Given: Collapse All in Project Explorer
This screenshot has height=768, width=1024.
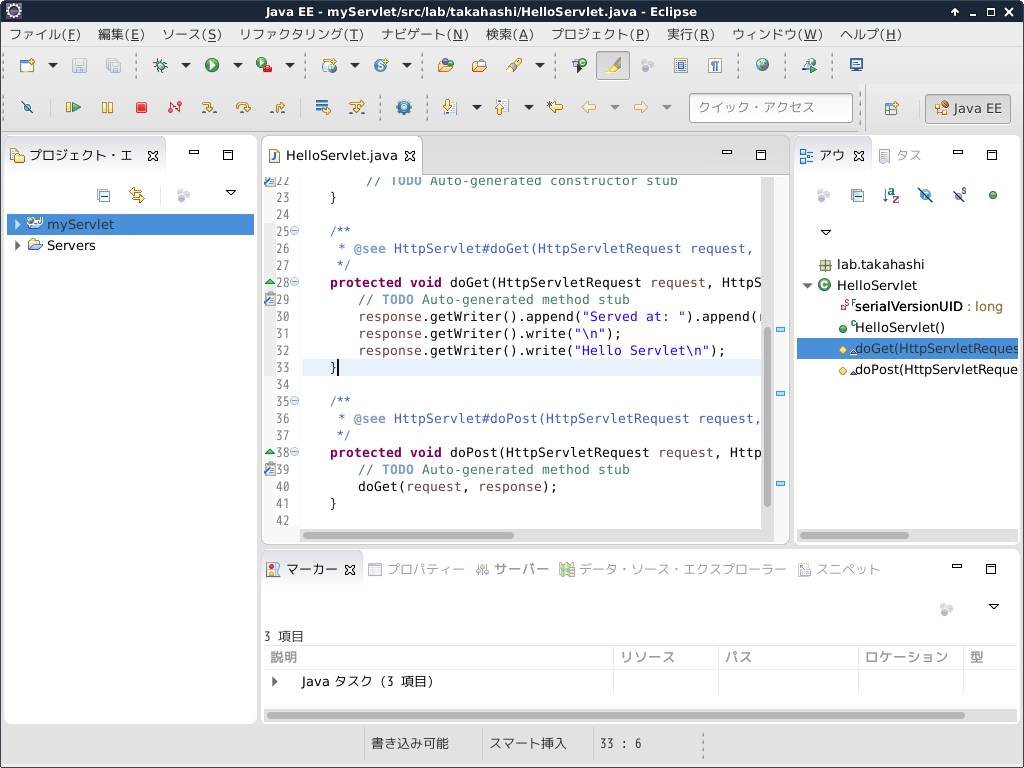Looking at the screenshot, I should [x=103, y=195].
